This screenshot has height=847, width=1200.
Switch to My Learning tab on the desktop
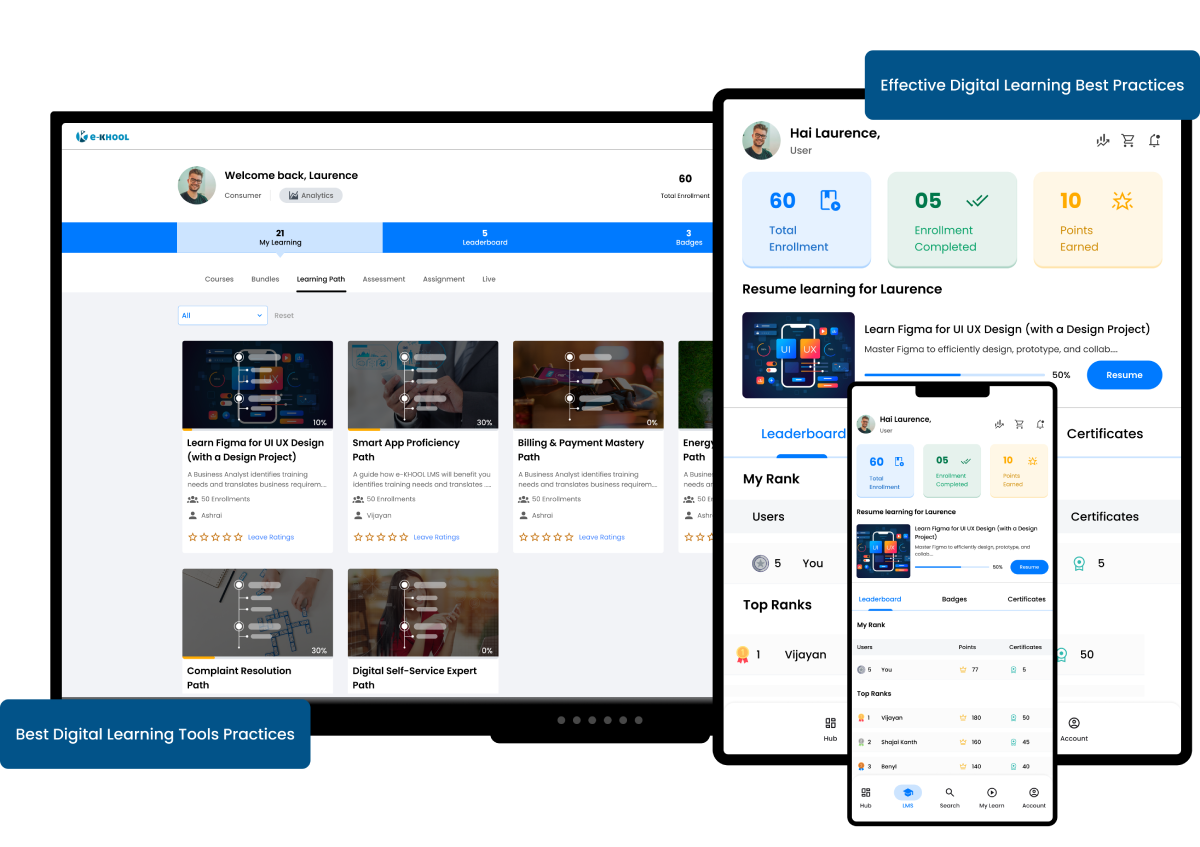tap(280, 238)
